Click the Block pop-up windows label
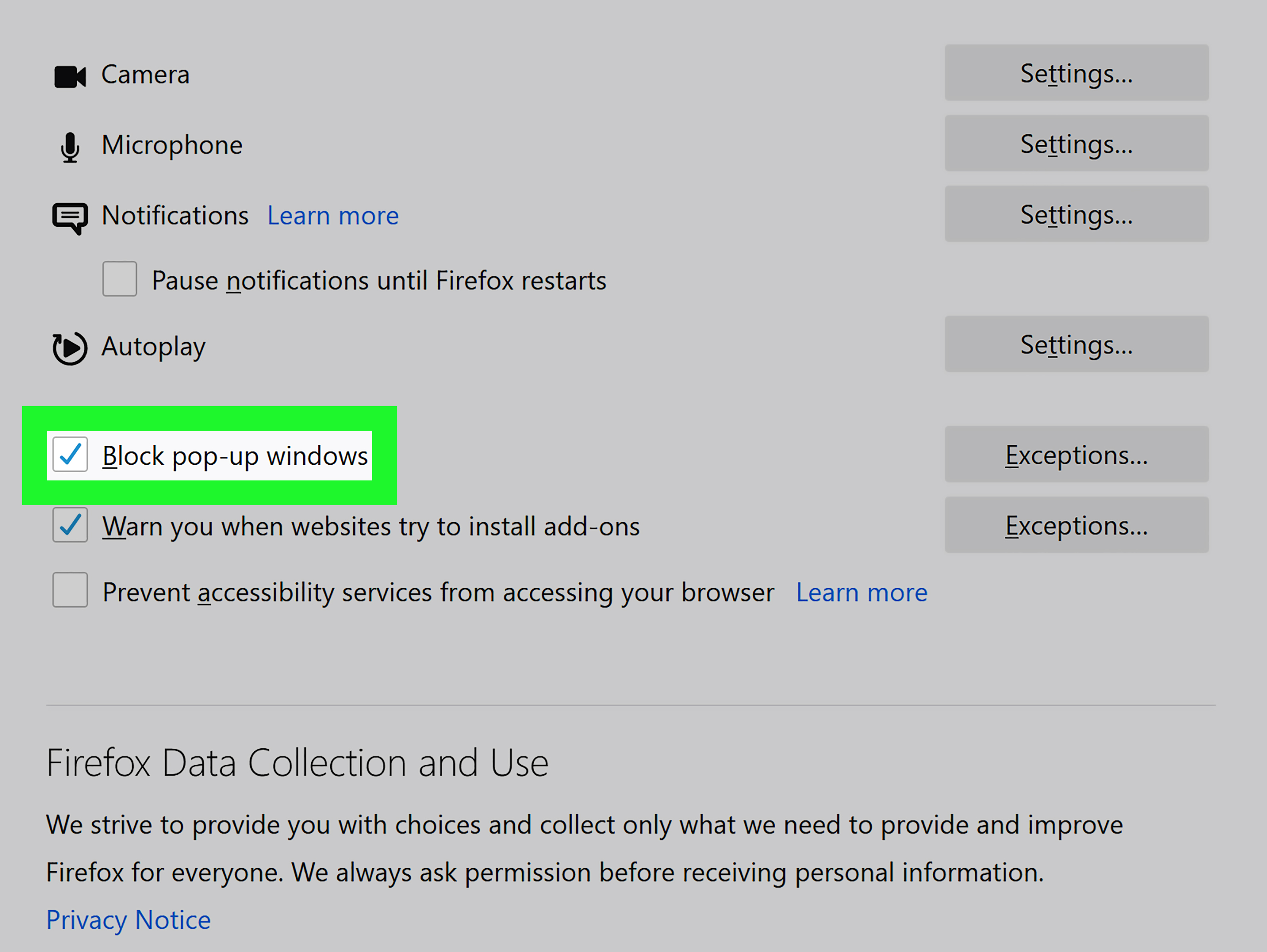The image size is (1267, 952). (x=235, y=456)
